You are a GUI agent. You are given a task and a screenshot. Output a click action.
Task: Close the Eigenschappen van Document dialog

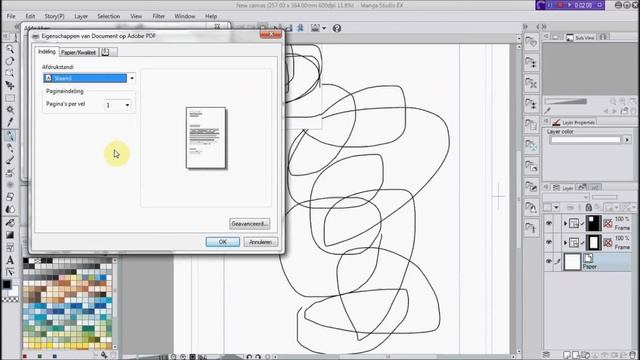(x=271, y=34)
